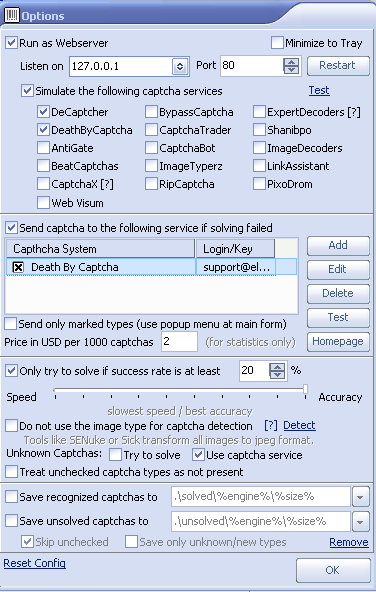The height and width of the screenshot is (592, 376).
Task: Expand the solved captchas path dropdown
Action: 361,497
